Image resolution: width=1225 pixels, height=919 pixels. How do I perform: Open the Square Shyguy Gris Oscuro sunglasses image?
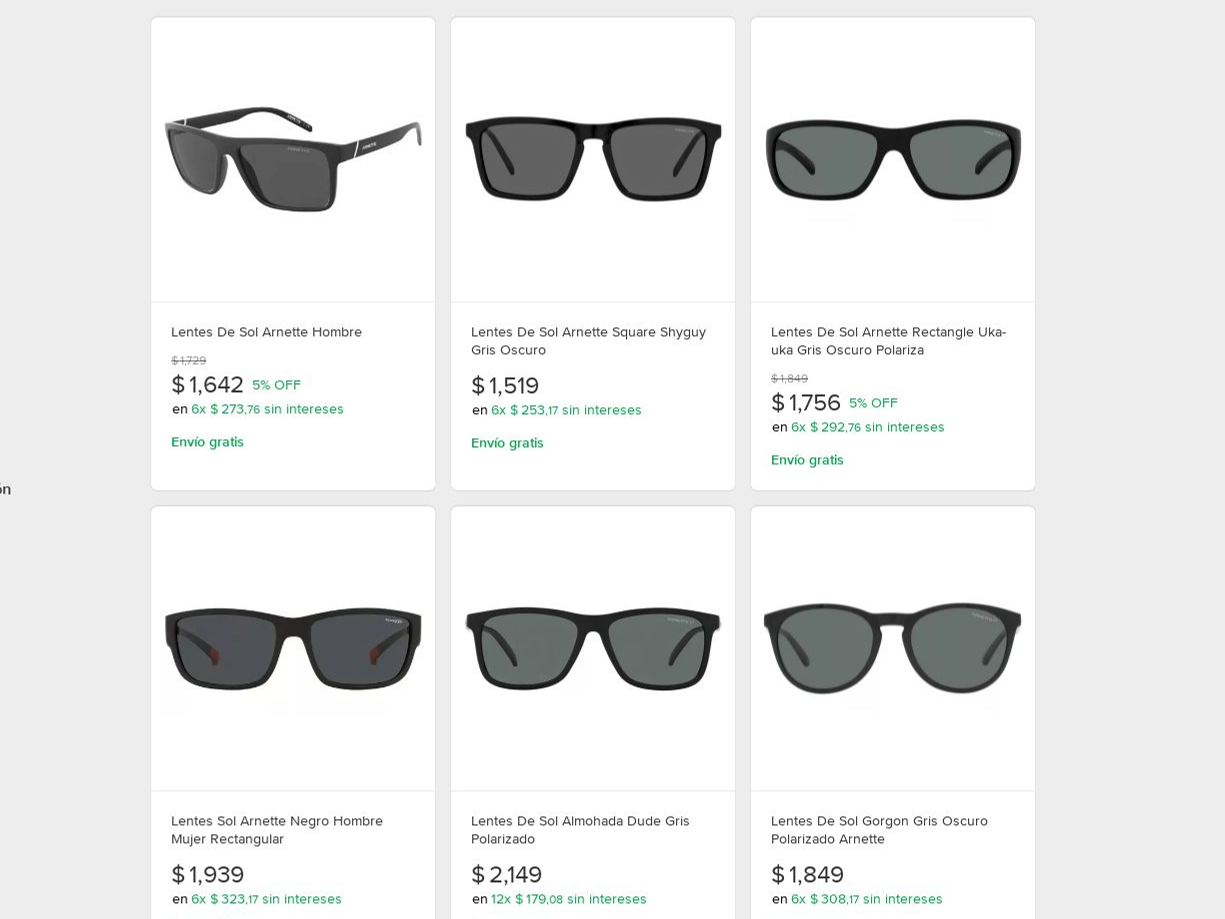[593, 160]
